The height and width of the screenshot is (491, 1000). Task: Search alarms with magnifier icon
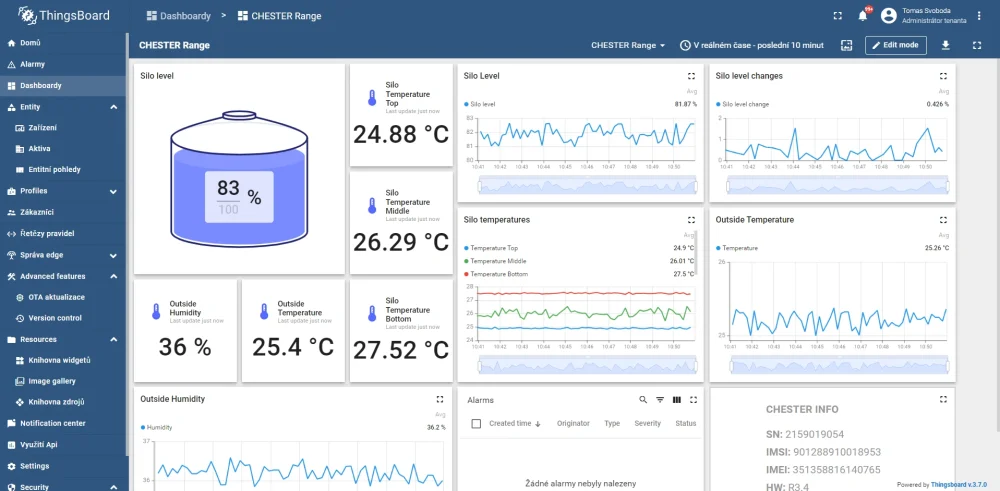[x=643, y=400]
